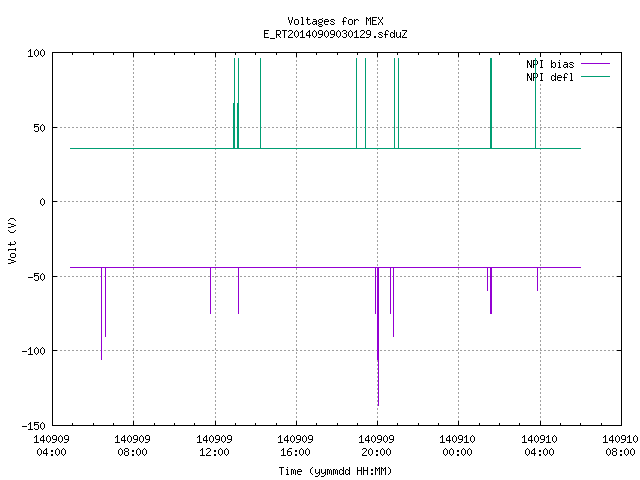Click the y-axis tick label -150

coord(33,426)
